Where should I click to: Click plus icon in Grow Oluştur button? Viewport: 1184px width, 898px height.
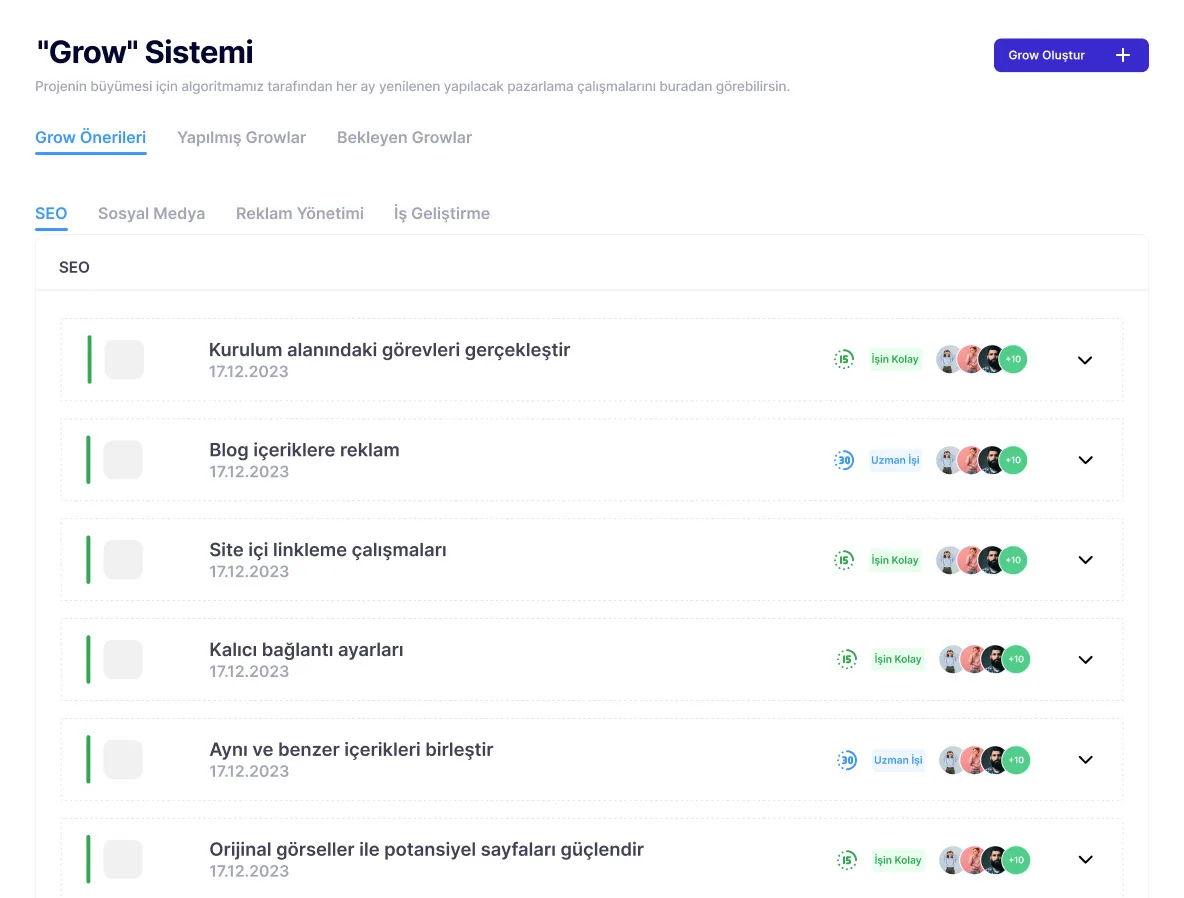pyautogui.click(x=1123, y=55)
